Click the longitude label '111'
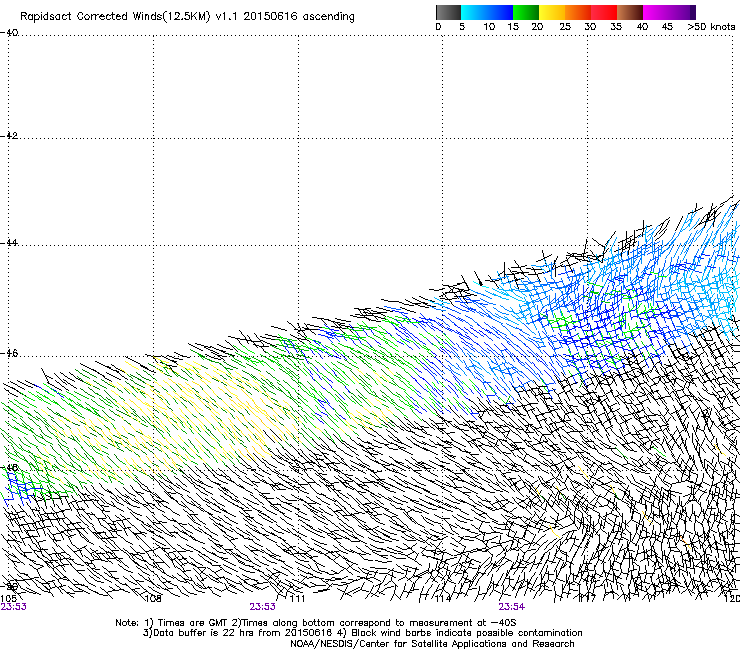This screenshot has height=650, width=740. pyautogui.click(x=297, y=599)
